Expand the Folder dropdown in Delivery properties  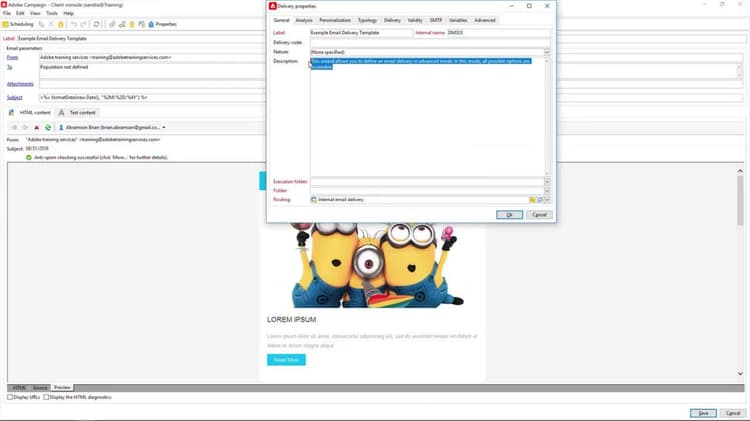click(547, 191)
